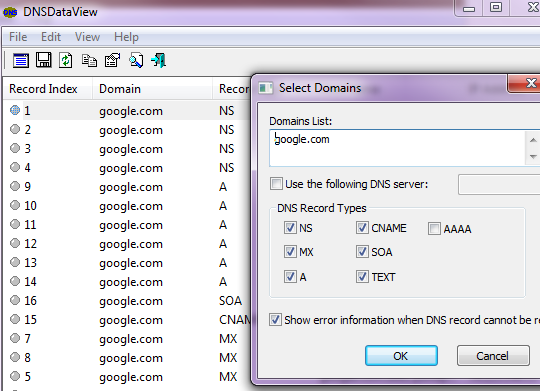Open the Edit menu
Screen dimensions: 540x391
(51, 37)
